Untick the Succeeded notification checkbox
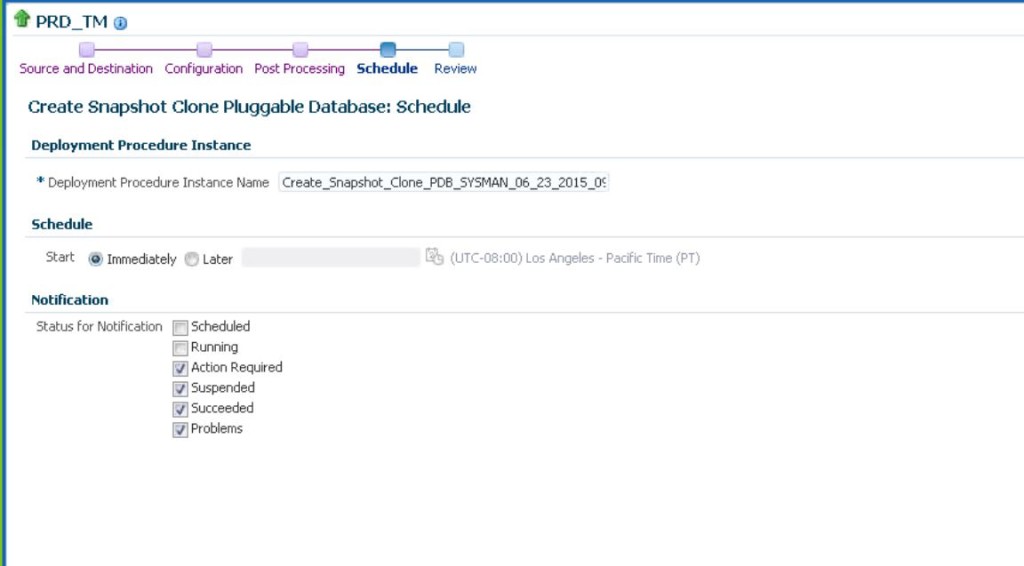 pyautogui.click(x=180, y=409)
